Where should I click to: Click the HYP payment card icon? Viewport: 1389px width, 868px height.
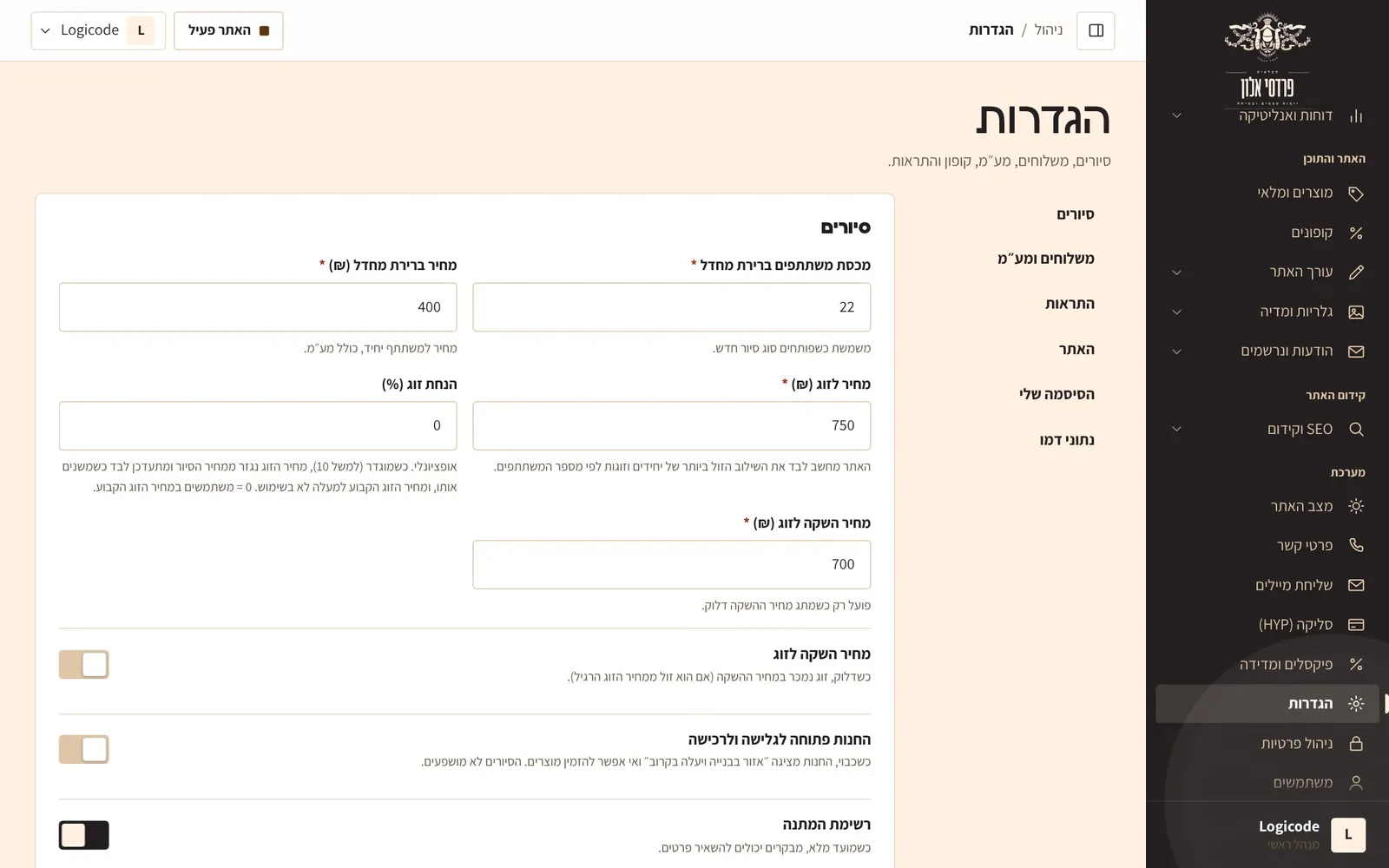[1356, 624]
